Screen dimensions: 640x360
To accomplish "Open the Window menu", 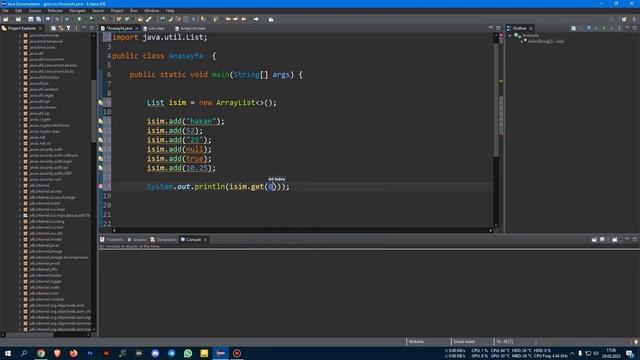I will 151,11.
